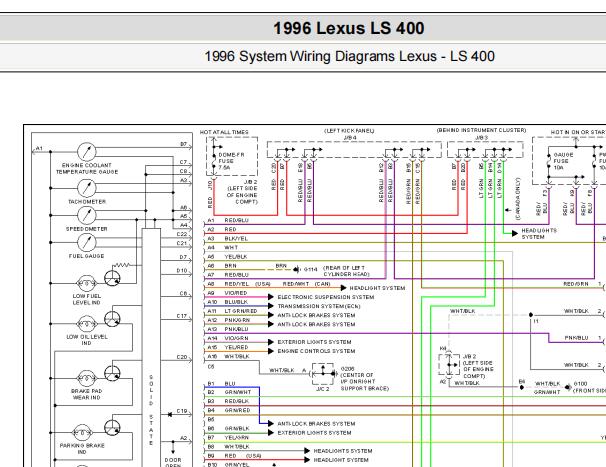Image resolution: width=606 pixels, height=467 pixels.
Task: Select the "J/B 4" junction block label
Action: [350, 138]
